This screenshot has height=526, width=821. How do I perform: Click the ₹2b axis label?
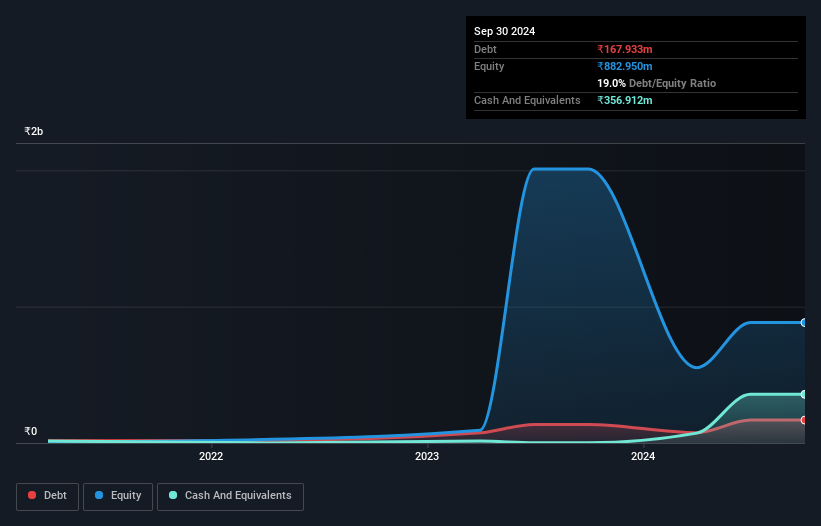click(x=34, y=131)
